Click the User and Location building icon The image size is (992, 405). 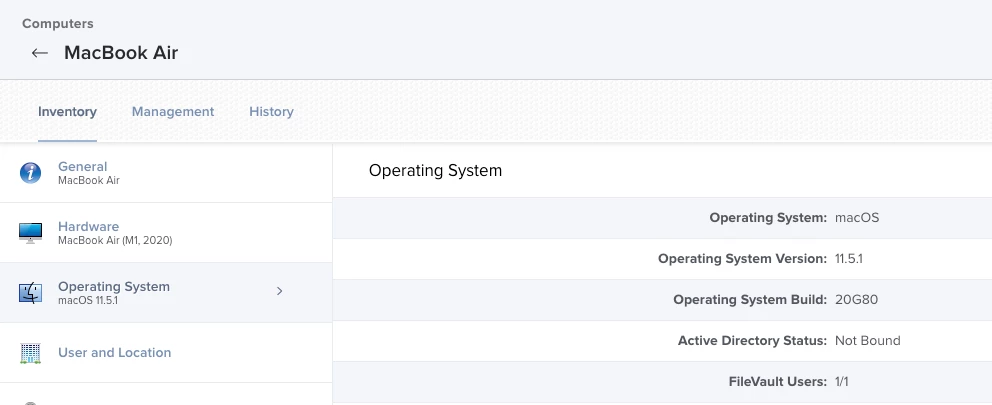pos(30,353)
